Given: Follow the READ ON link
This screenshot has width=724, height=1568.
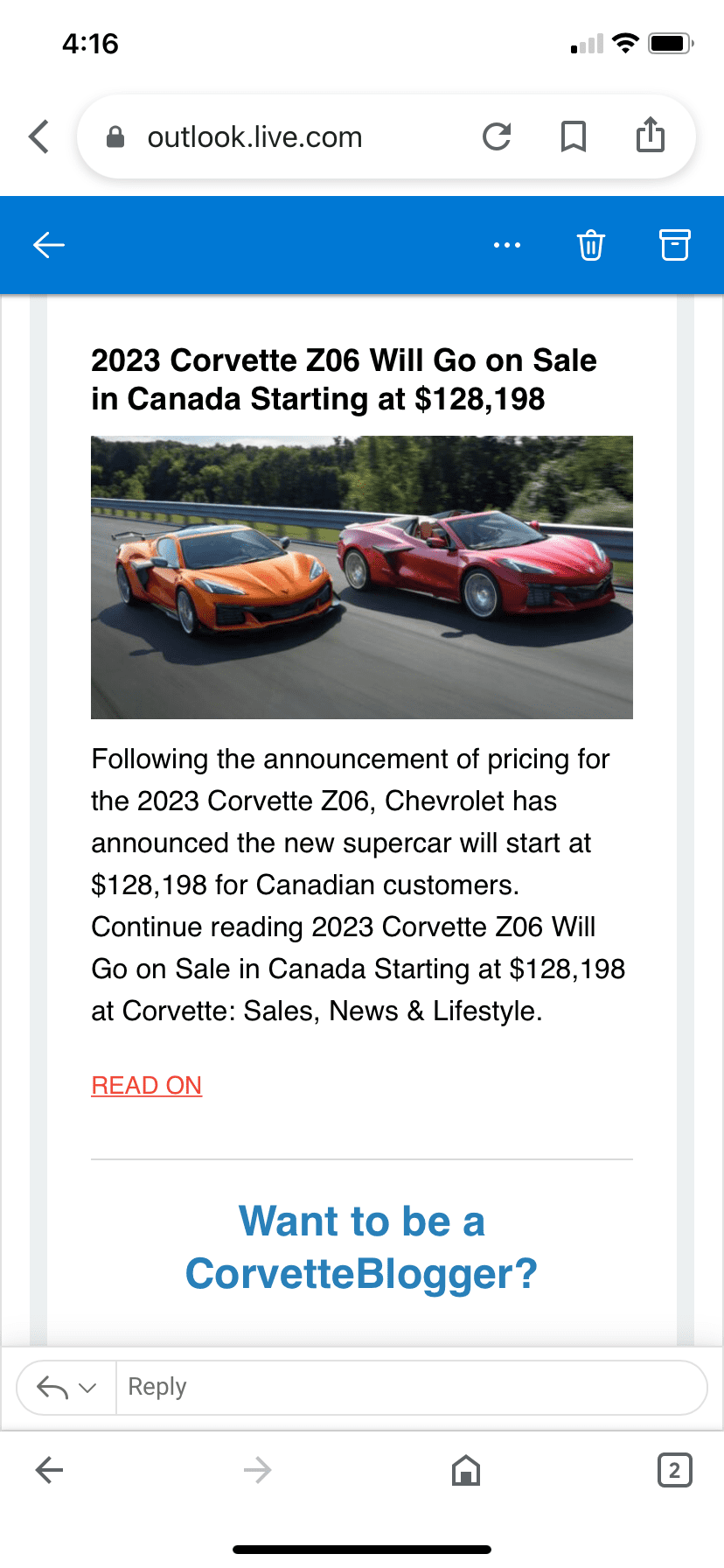Looking at the screenshot, I should (x=147, y=1085).
